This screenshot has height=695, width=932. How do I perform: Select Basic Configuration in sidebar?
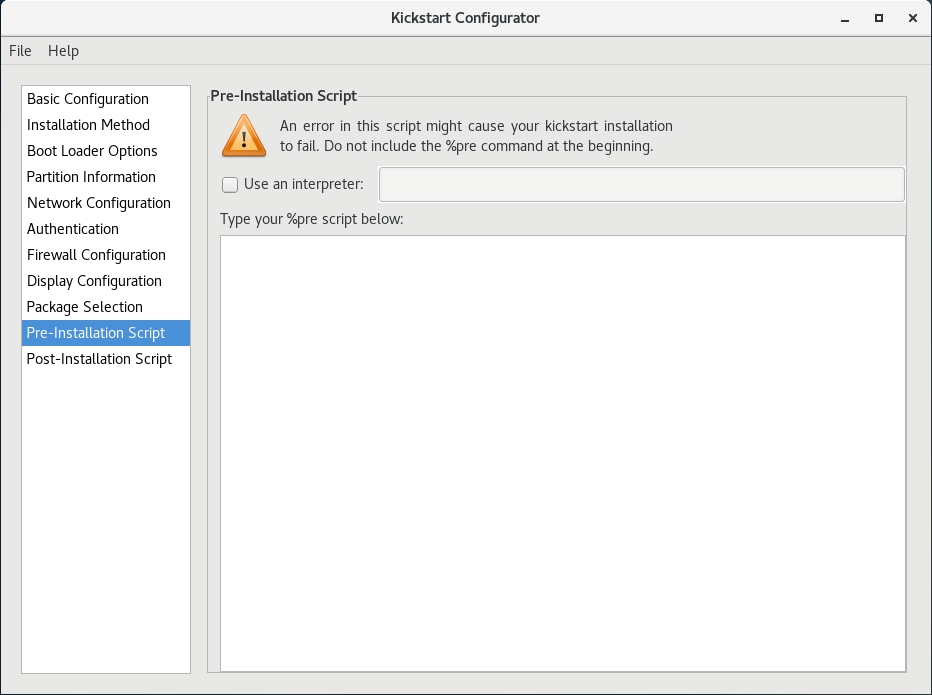[88, 99]
